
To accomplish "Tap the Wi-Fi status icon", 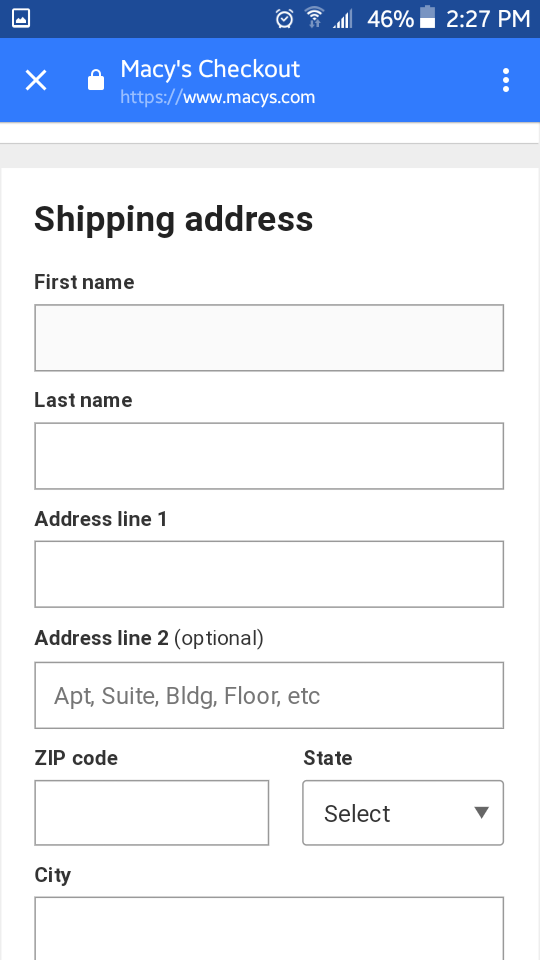I will coord(315,18).
